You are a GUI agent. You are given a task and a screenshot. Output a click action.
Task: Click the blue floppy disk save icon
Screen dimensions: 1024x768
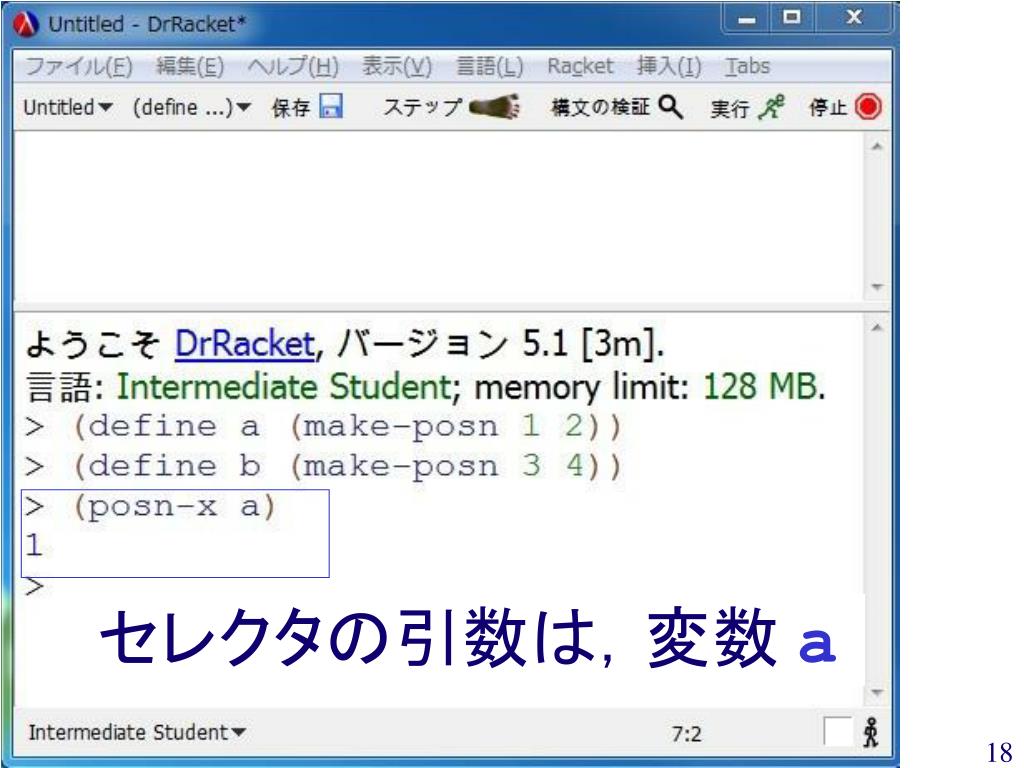[331, 106]
